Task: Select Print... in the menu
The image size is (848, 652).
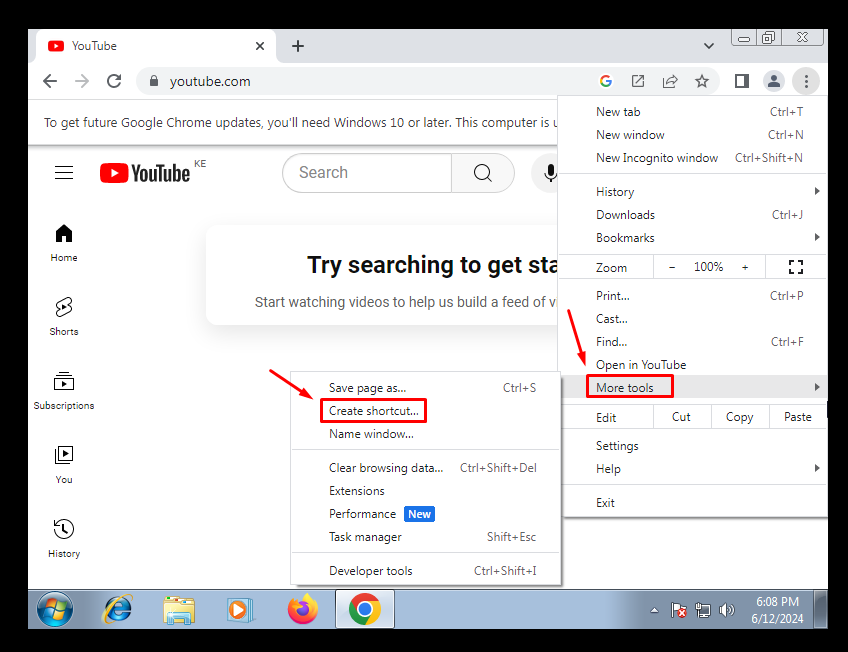Action: point(693,296)
